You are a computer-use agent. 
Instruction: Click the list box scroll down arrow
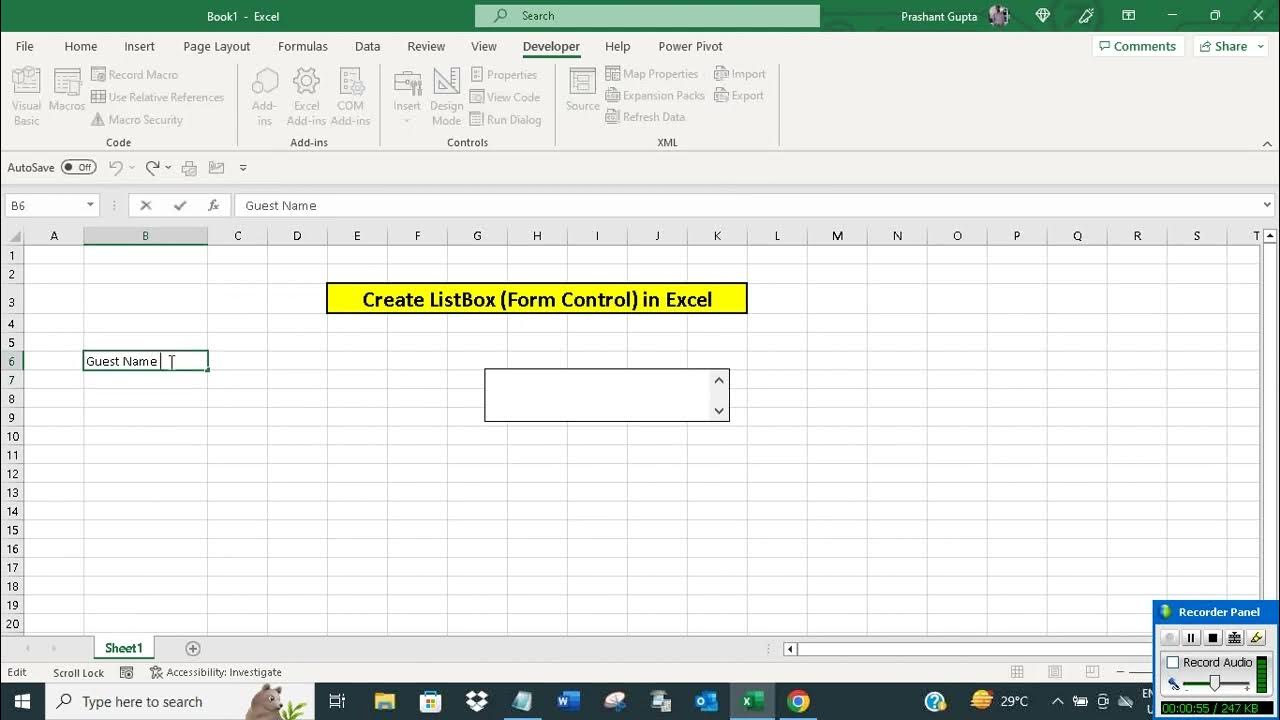719,411
